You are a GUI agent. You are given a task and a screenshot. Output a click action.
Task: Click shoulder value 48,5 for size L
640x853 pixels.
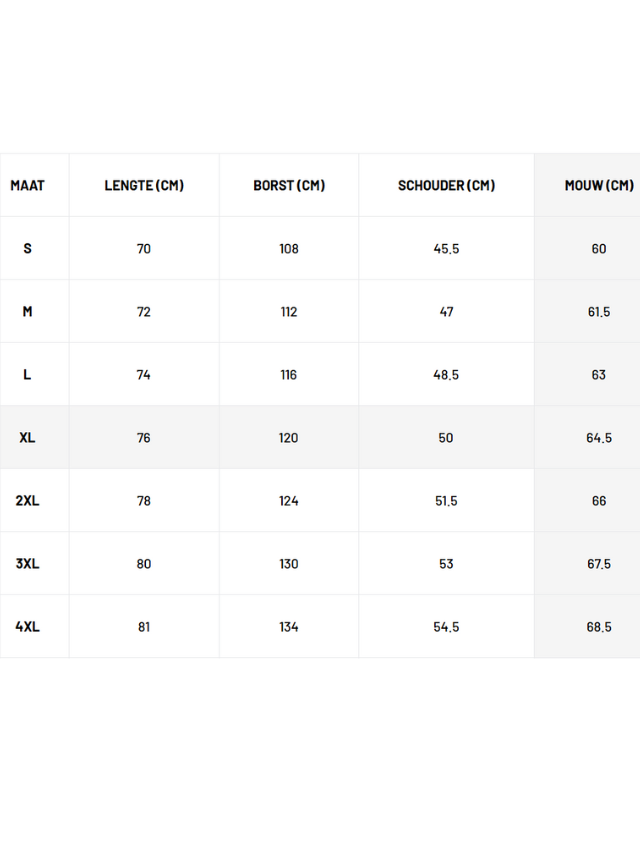point(446,374)
